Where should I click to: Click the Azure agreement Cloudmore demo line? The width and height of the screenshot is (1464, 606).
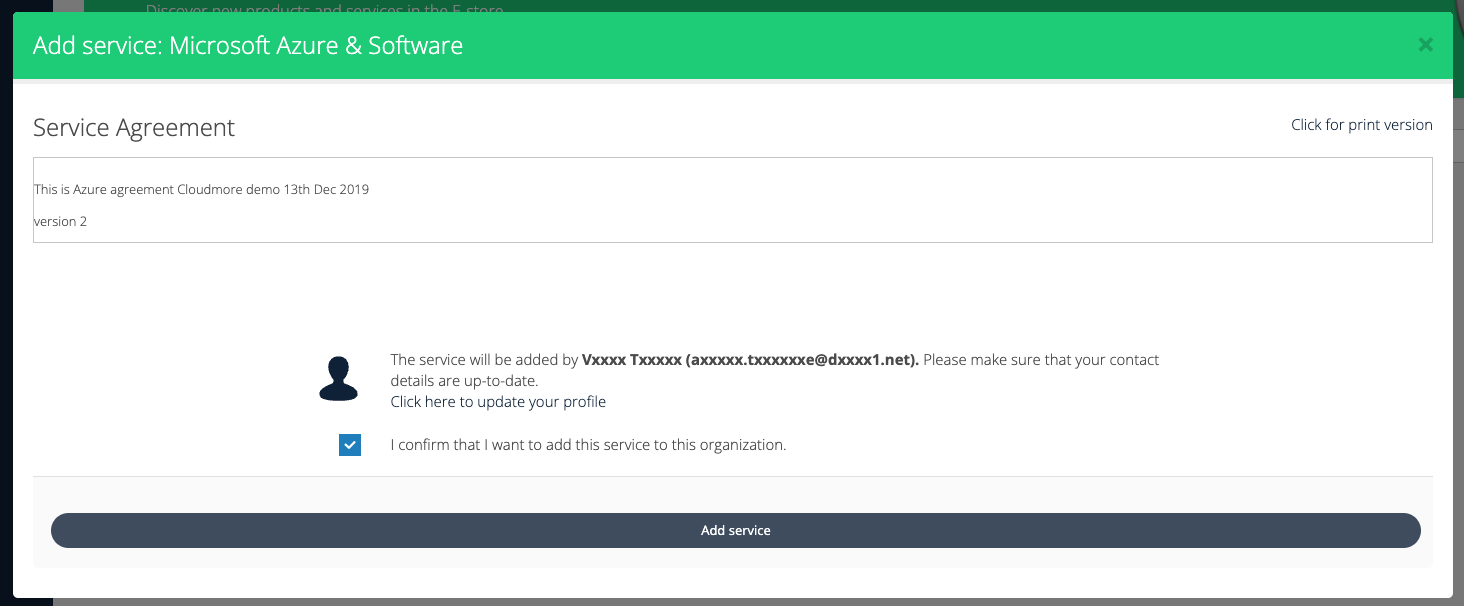pyautogui.click(x=202, y=189)
